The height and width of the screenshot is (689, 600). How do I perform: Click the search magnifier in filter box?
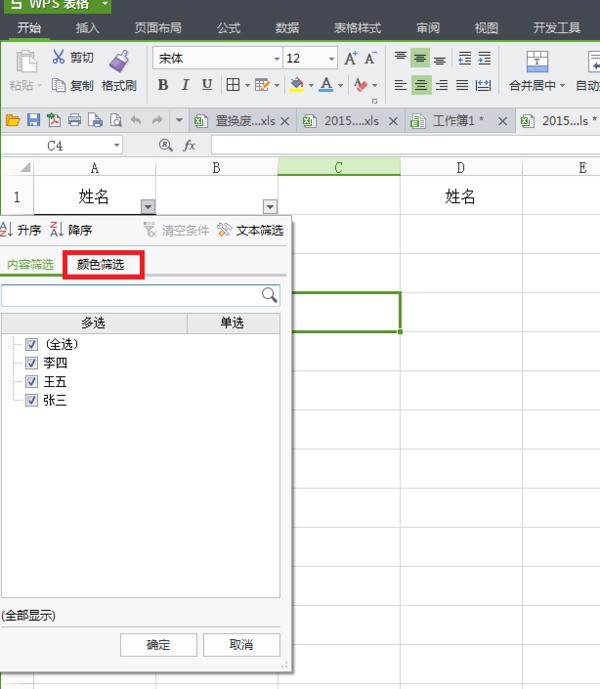point(269,295)
